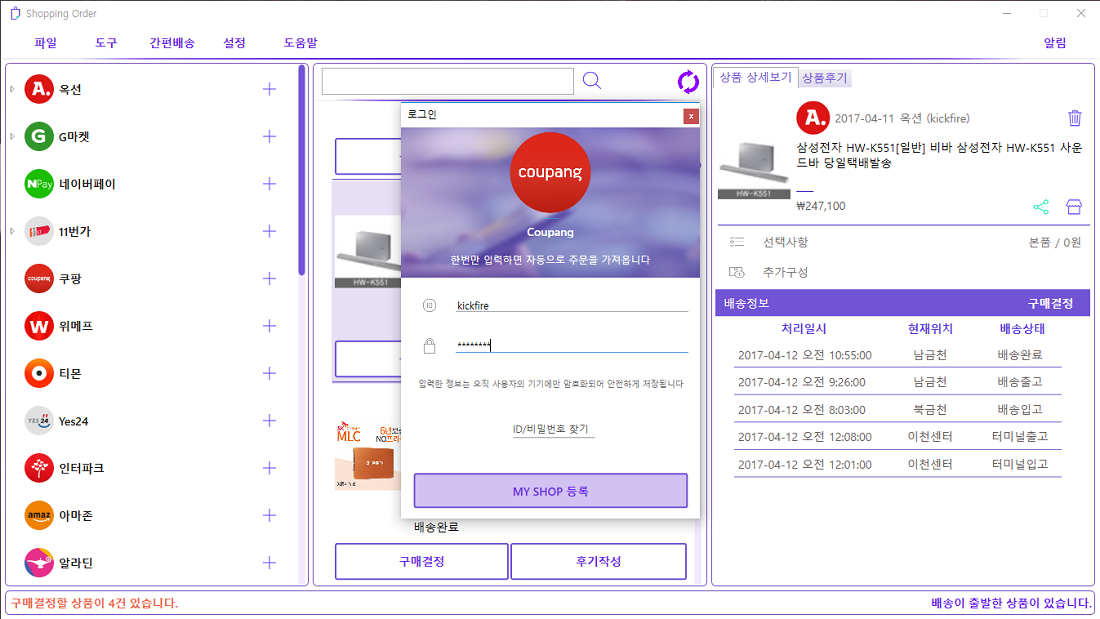1100x619 pixels.
Task: Add 네이버페이 account with plus icon
Action: point(269,184)
